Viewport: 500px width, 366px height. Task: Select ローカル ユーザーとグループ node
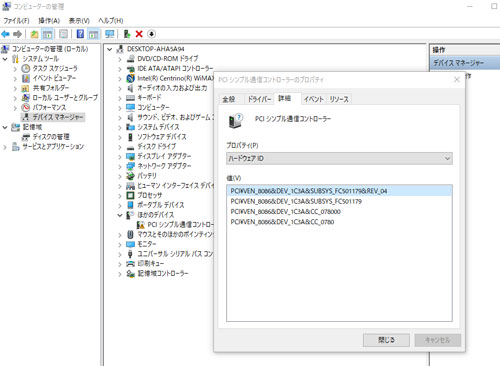(65, 98)
